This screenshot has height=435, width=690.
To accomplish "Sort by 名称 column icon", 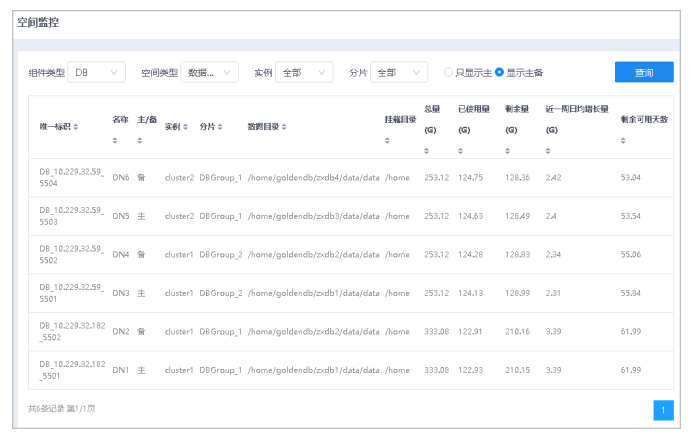I will pos(115,140).
